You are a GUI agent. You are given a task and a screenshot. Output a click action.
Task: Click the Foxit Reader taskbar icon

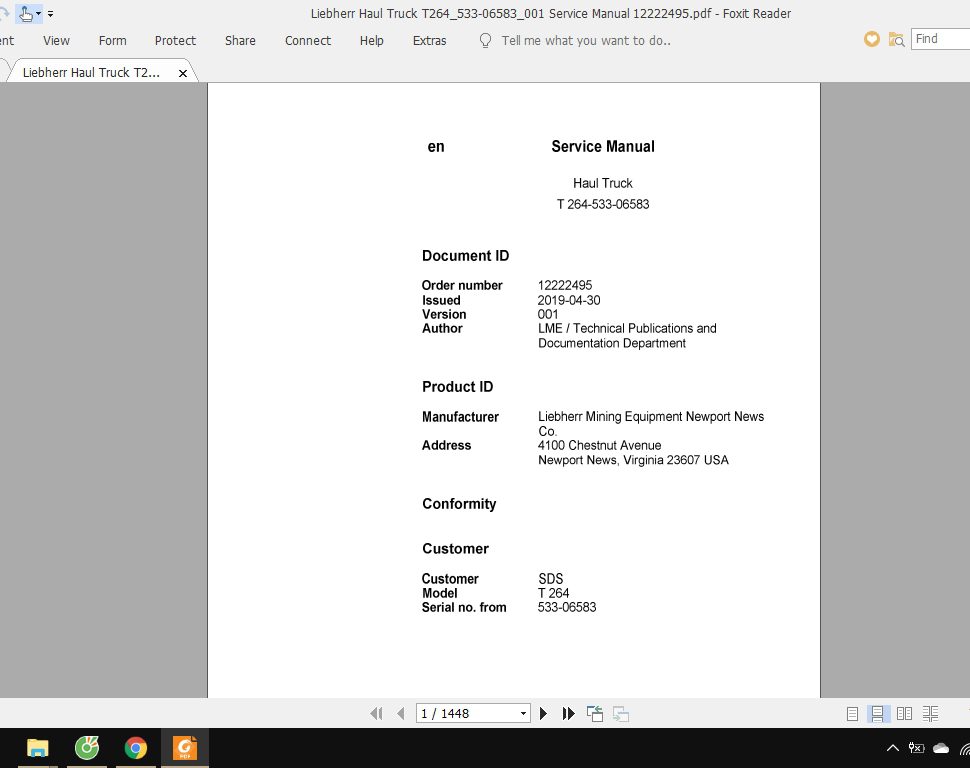click(x=185, y=748)
